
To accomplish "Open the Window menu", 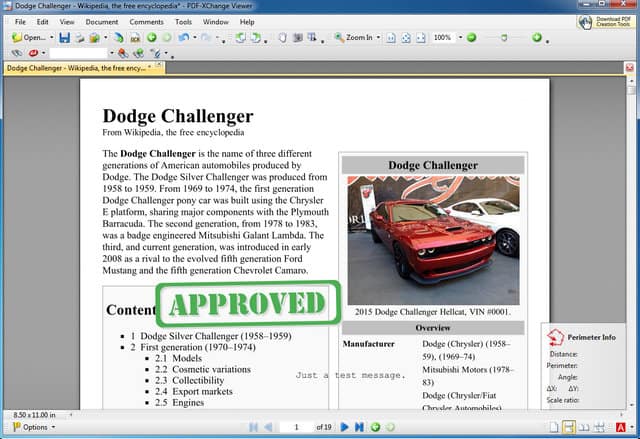I will tap(216, 22).
